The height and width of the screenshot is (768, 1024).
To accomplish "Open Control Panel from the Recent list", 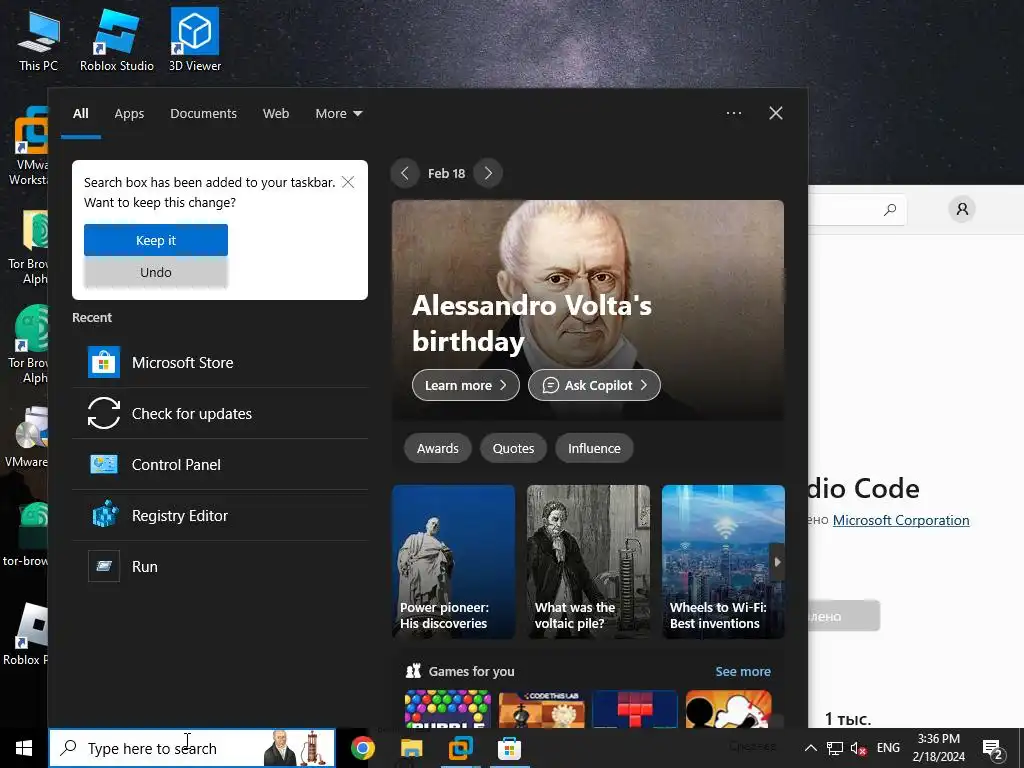I will 220,464.
